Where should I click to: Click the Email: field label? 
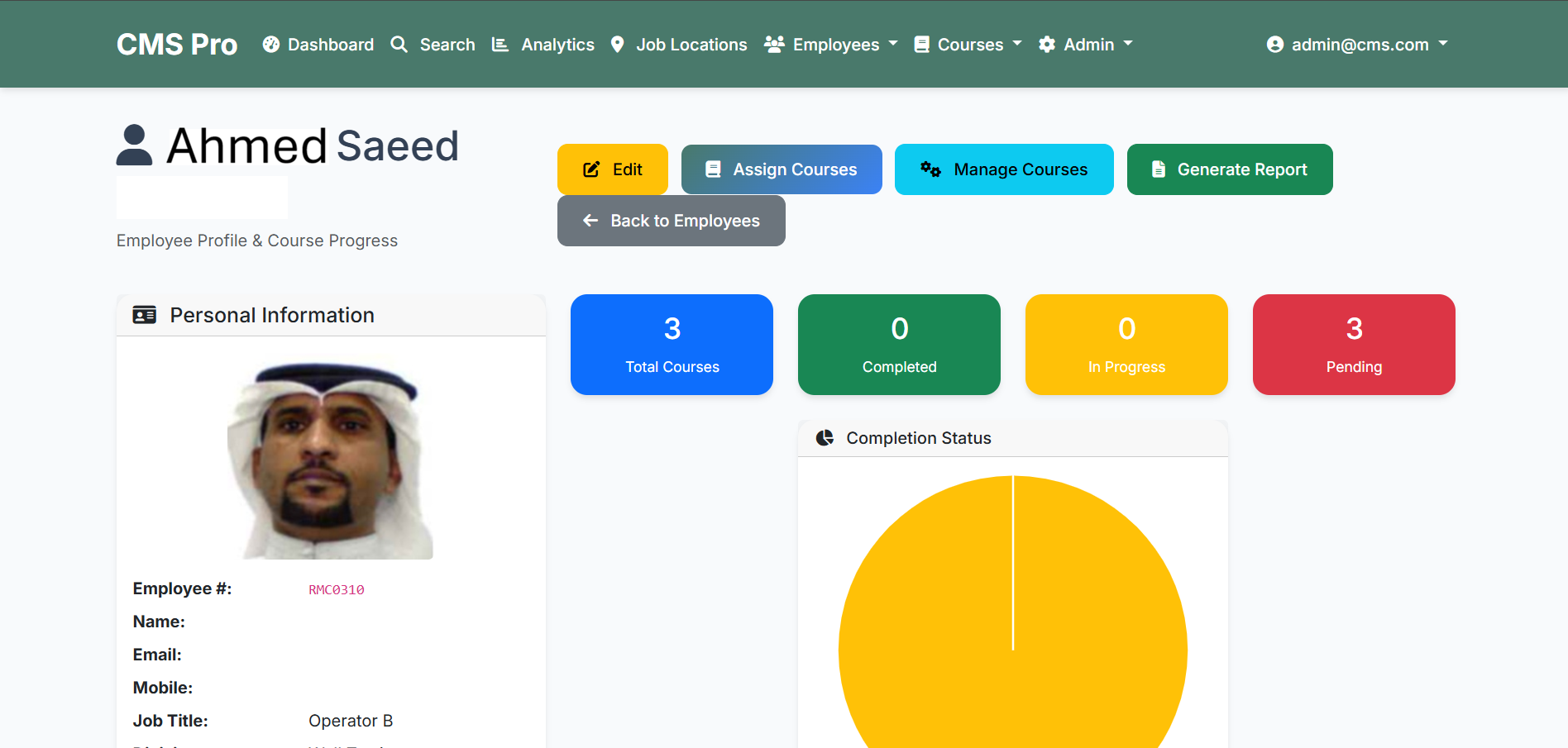pyautogui.click(x=157, y=655)
